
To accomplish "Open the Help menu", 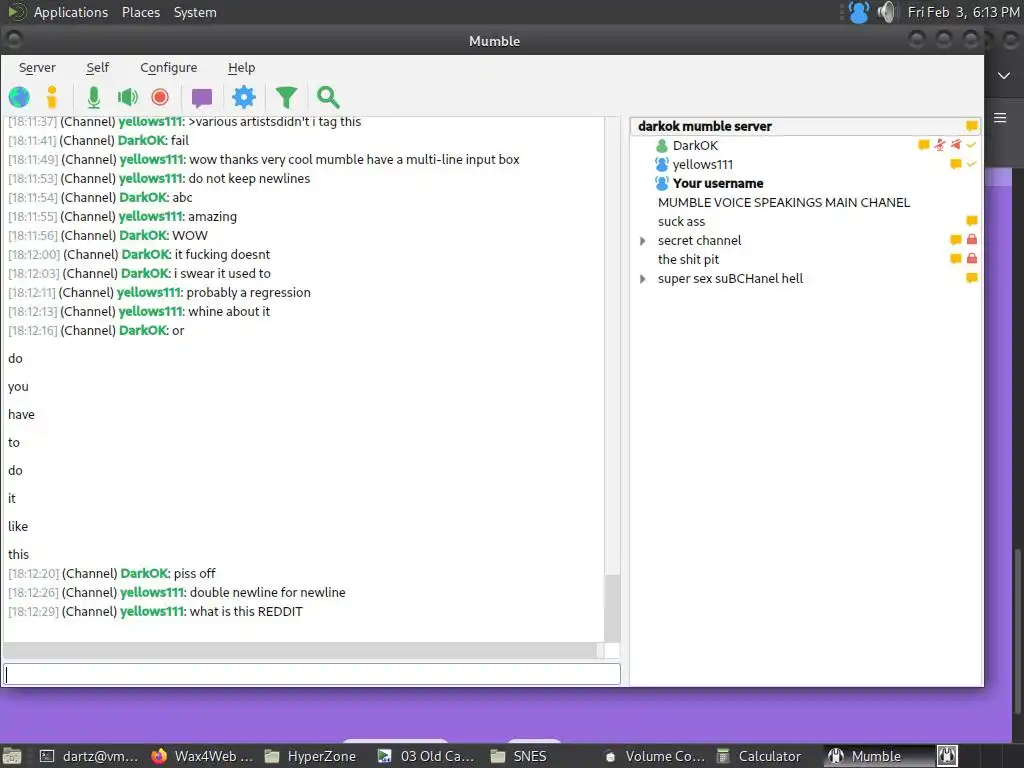I will click(x=241, y=67).
